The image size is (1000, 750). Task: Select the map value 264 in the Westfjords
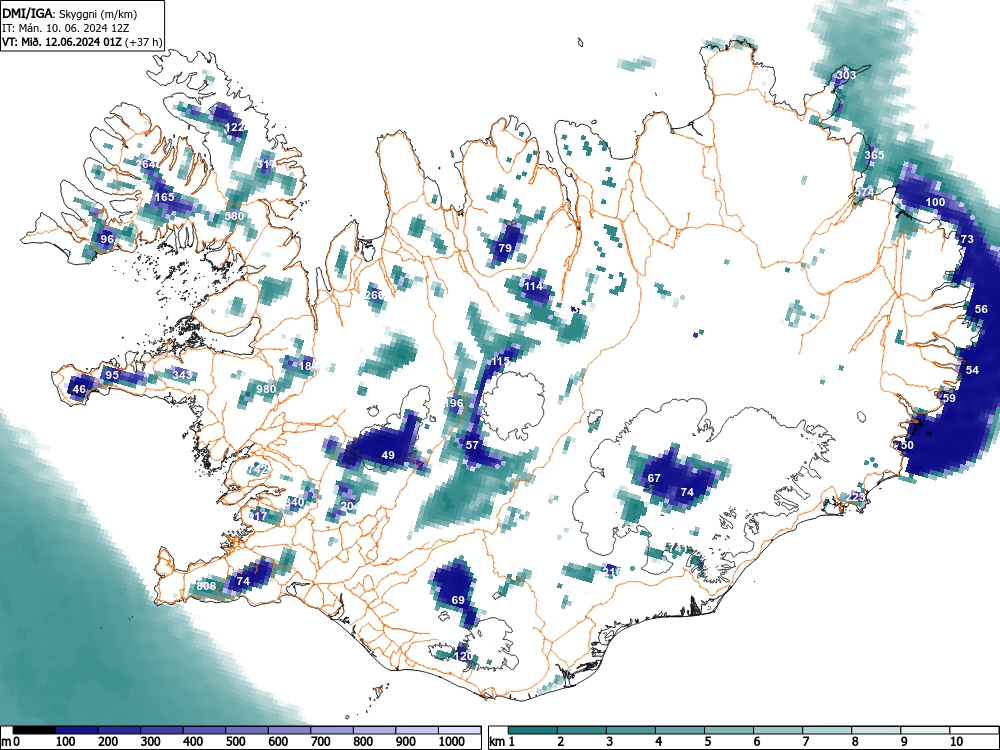pyautogui.click(x=145, y=165)
